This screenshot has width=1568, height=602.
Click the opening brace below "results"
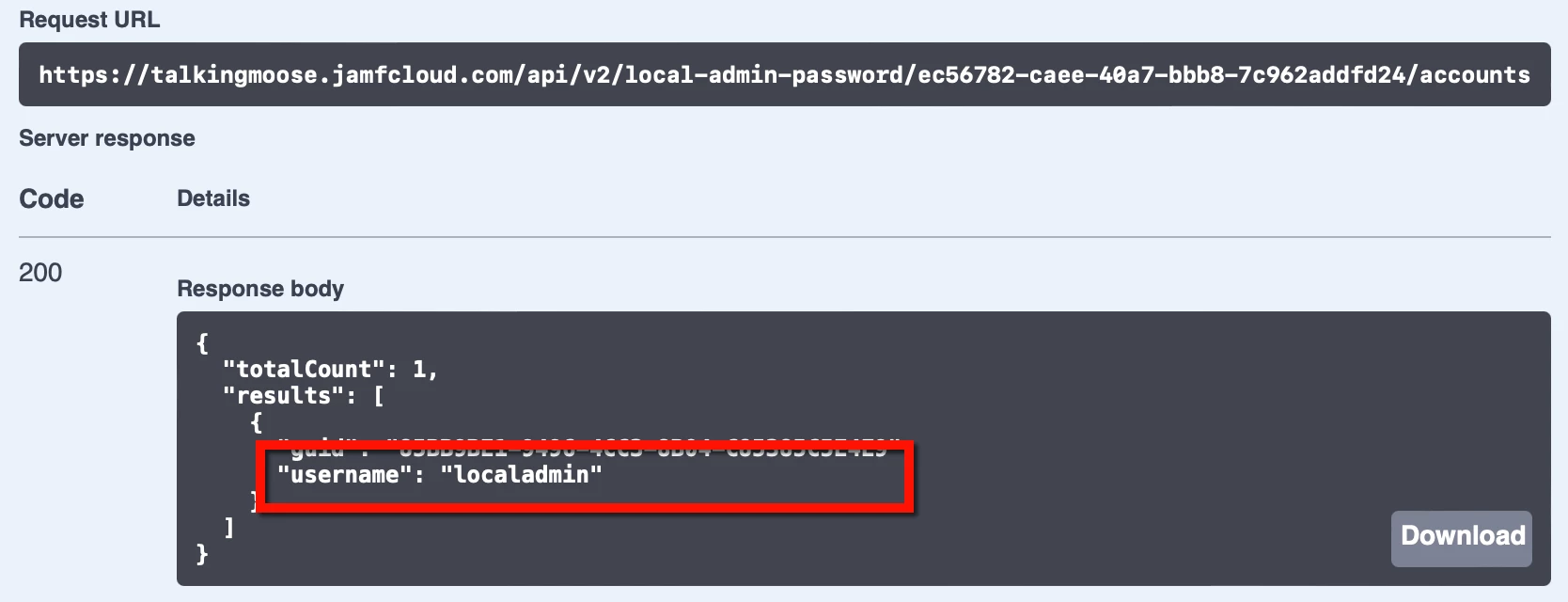[256, 421]
